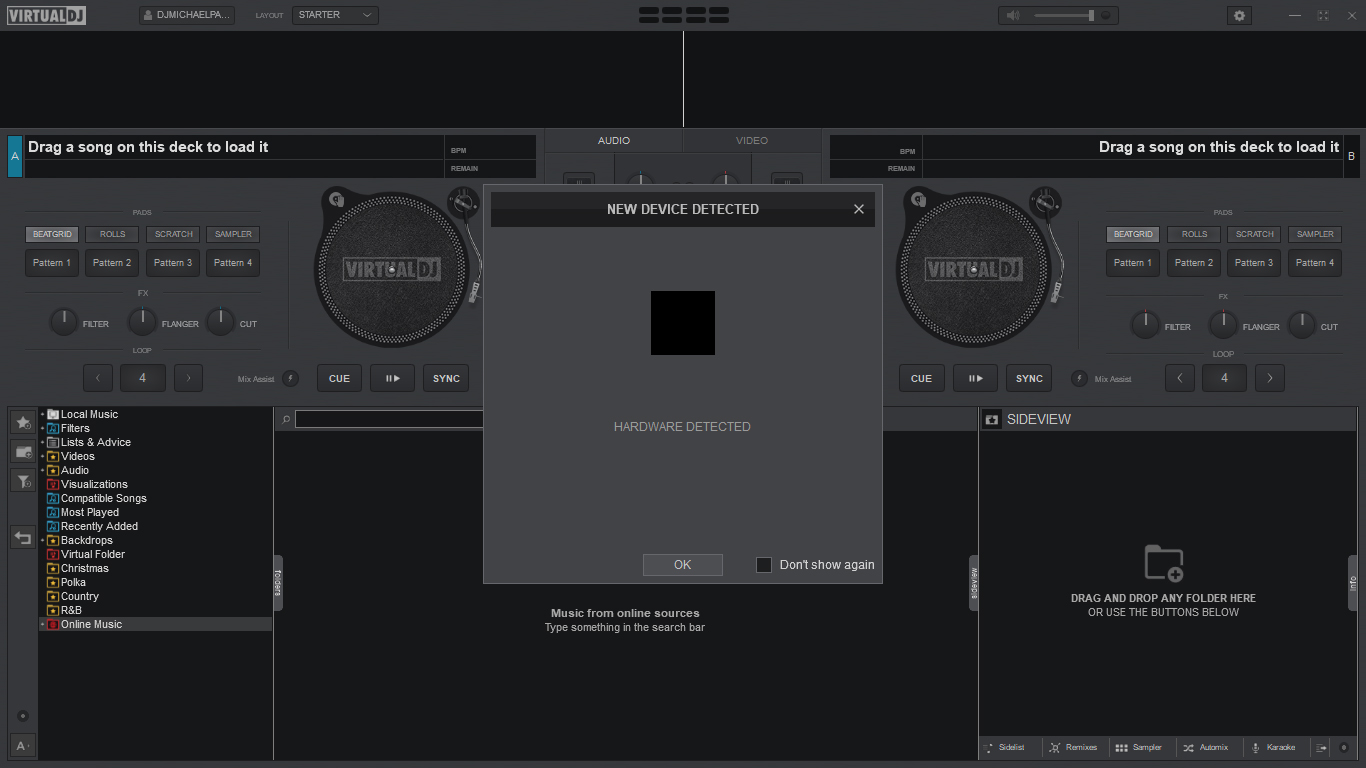
Task: Trigger Pattern 4 pad on deck B
Action: (1315, 263)
